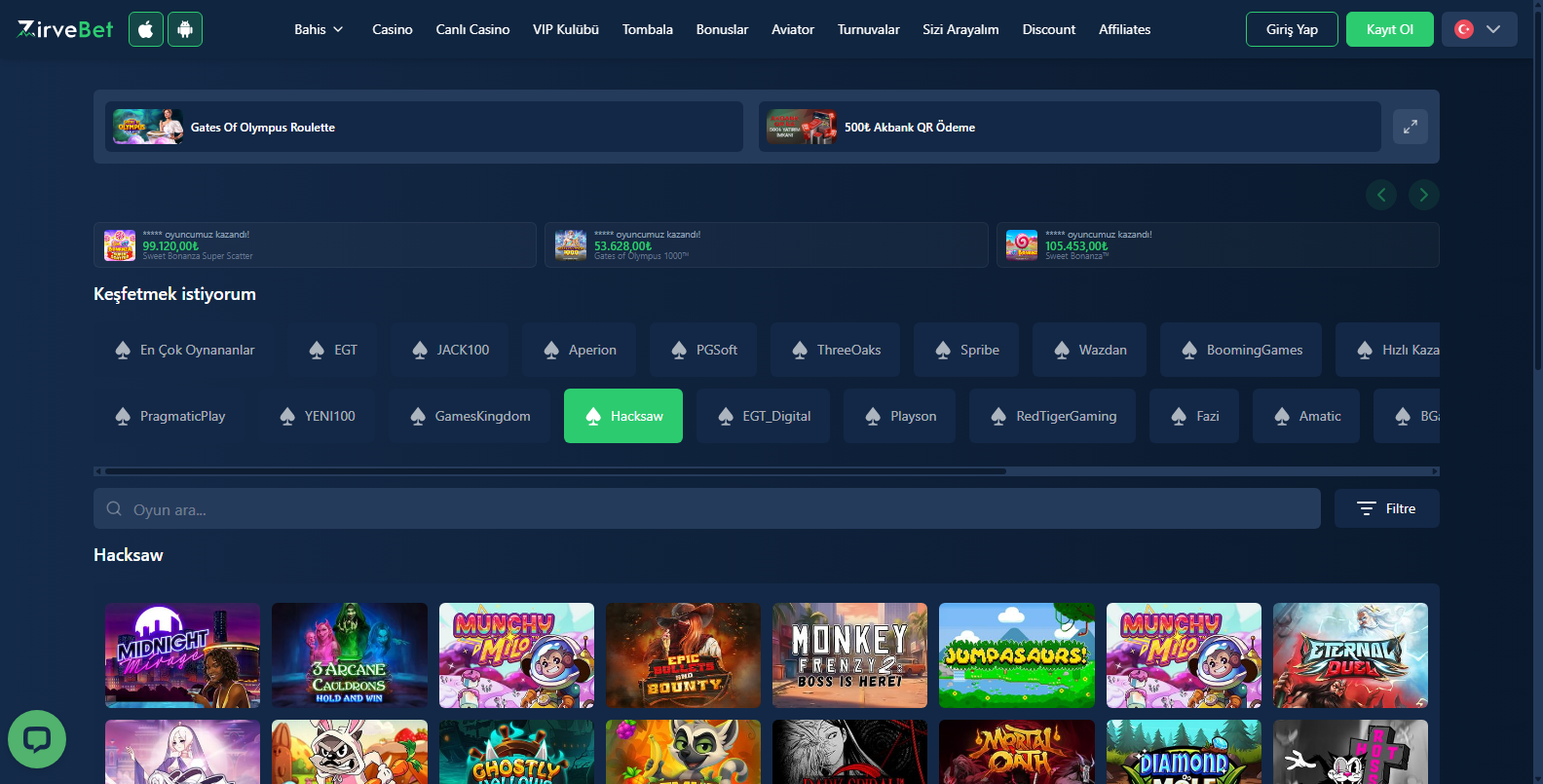Open the 99.120,00₺ Sweet Bonanza Super Scatter win
Image resolution: width=1543 pixels, height=784 pixels.
point(315,245)
